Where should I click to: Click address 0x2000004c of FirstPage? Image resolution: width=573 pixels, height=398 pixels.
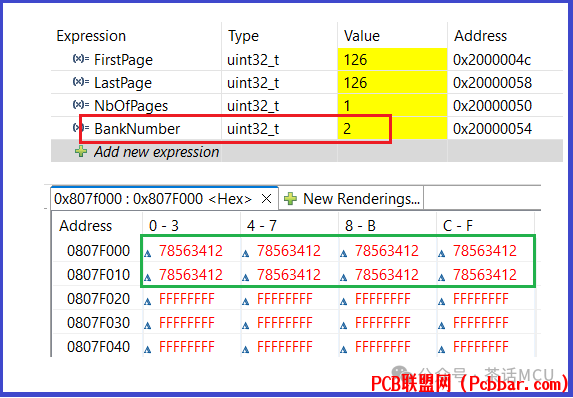[x=492, y=60]
